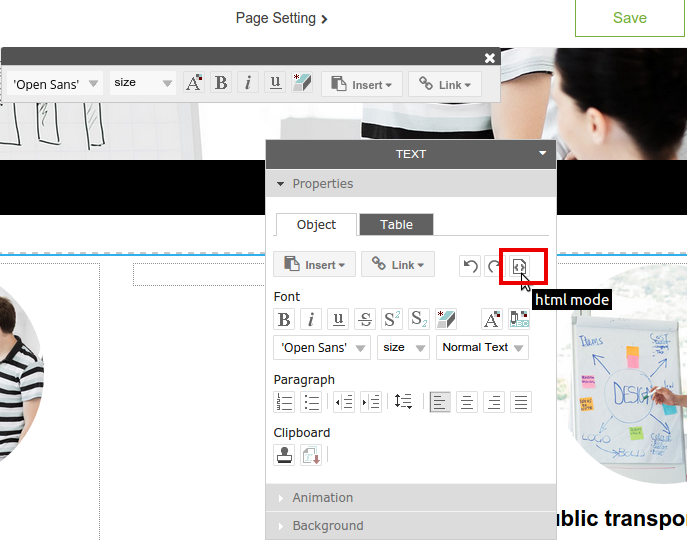This screenshot has height=540, width=687.
Task: Apply subscript formatting
Action: click(x=419, y=319)
